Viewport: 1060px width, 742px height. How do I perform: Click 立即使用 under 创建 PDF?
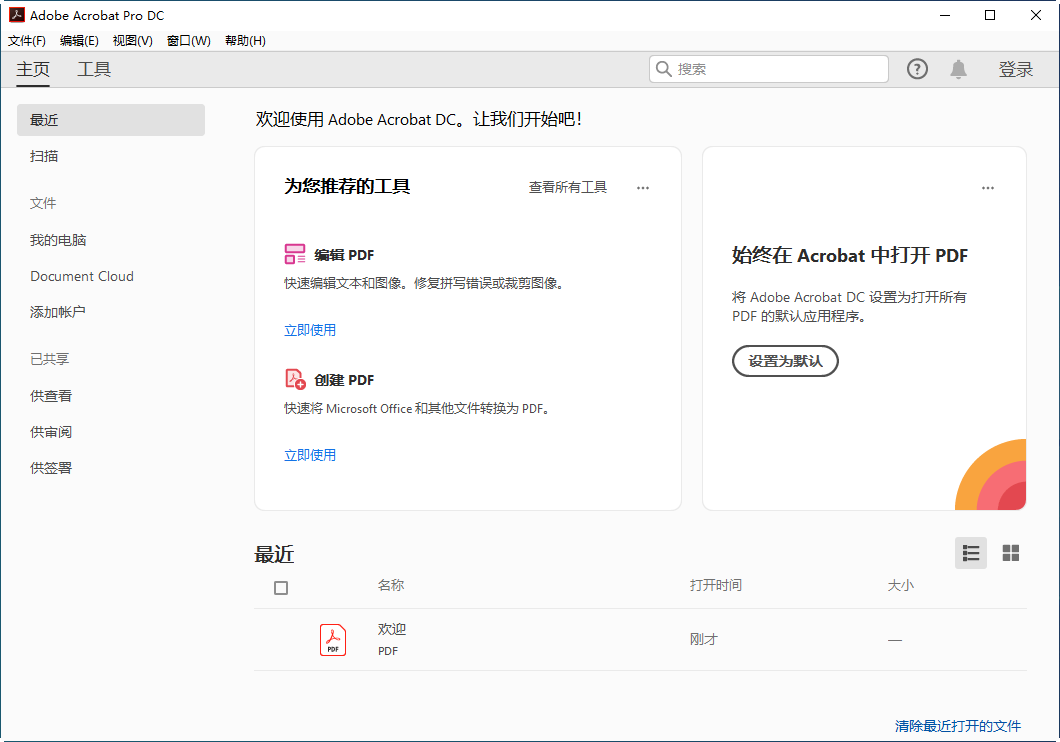click(x=310, y=455)
